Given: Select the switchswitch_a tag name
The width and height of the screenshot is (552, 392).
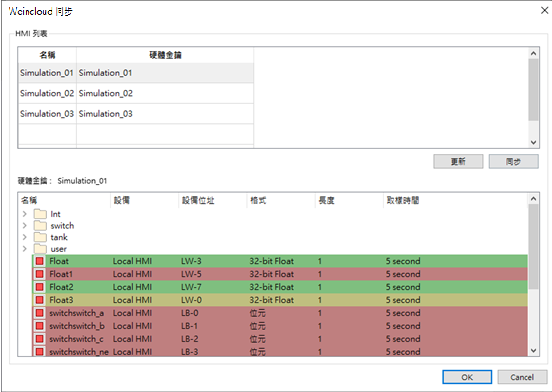Looking at the screenshot, I should (76, 313).
